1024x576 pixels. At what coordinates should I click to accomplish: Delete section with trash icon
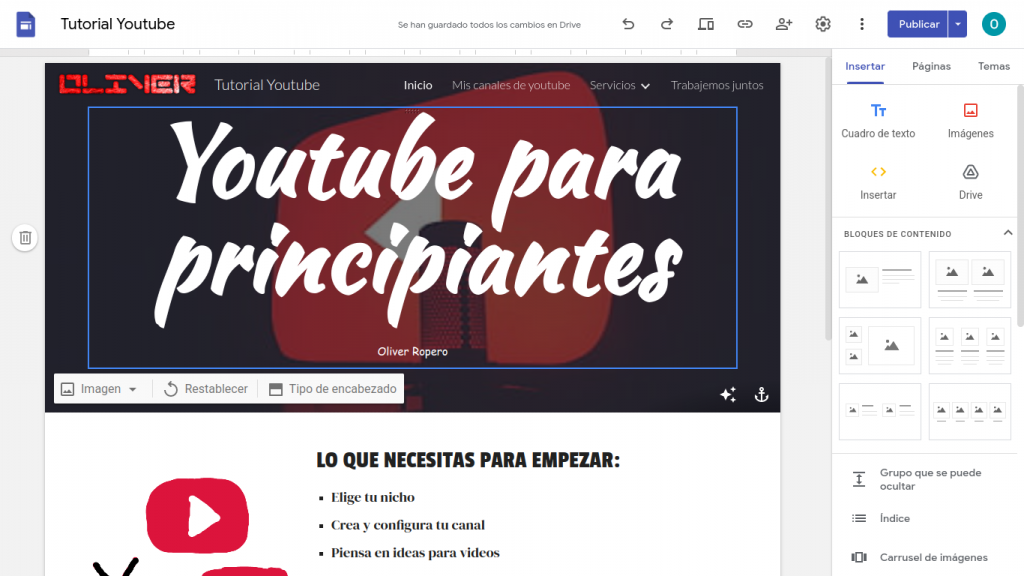(x=26, y=238)
